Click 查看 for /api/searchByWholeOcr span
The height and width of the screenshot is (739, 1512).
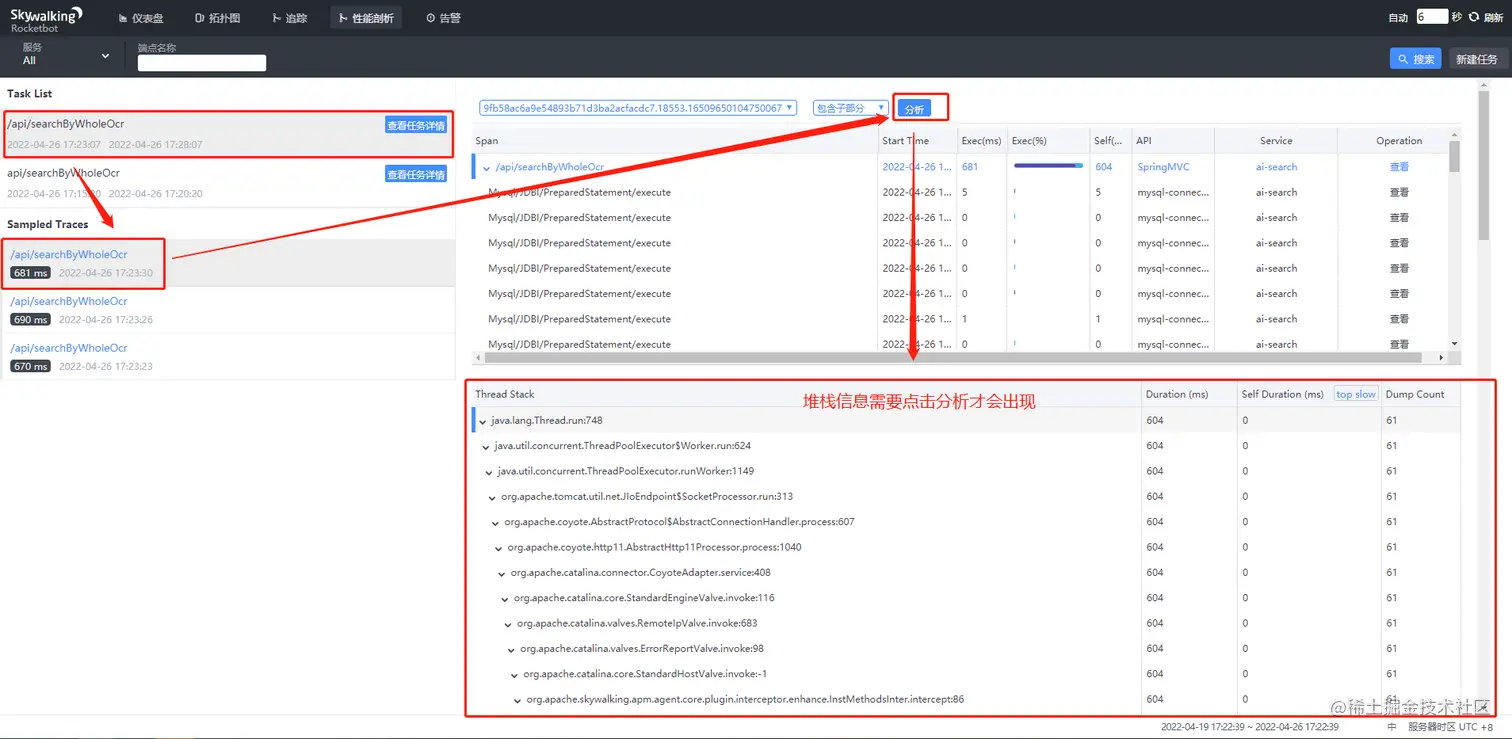[x=1399, y=167]
